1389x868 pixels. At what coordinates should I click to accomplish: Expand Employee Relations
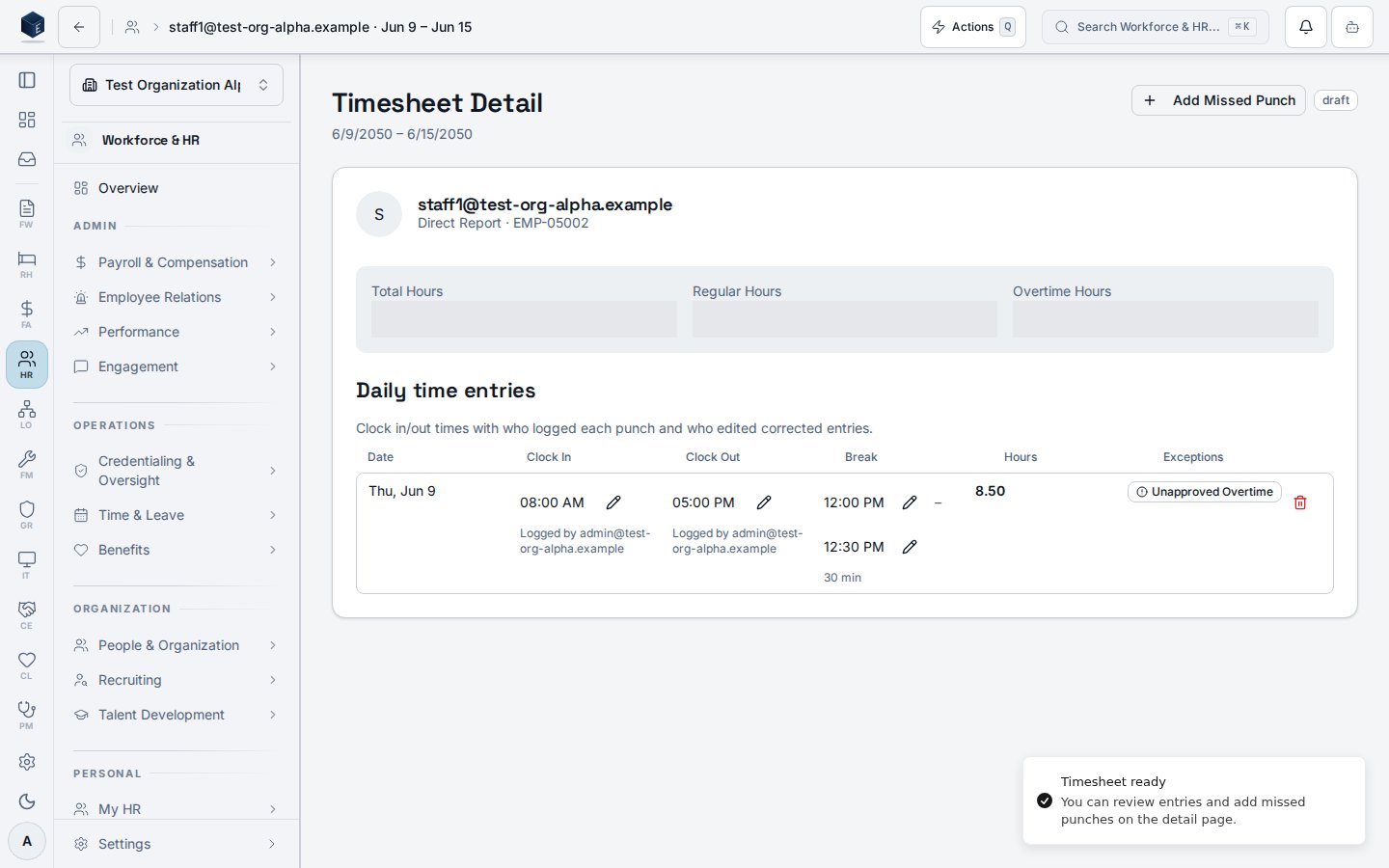(177, 297)
